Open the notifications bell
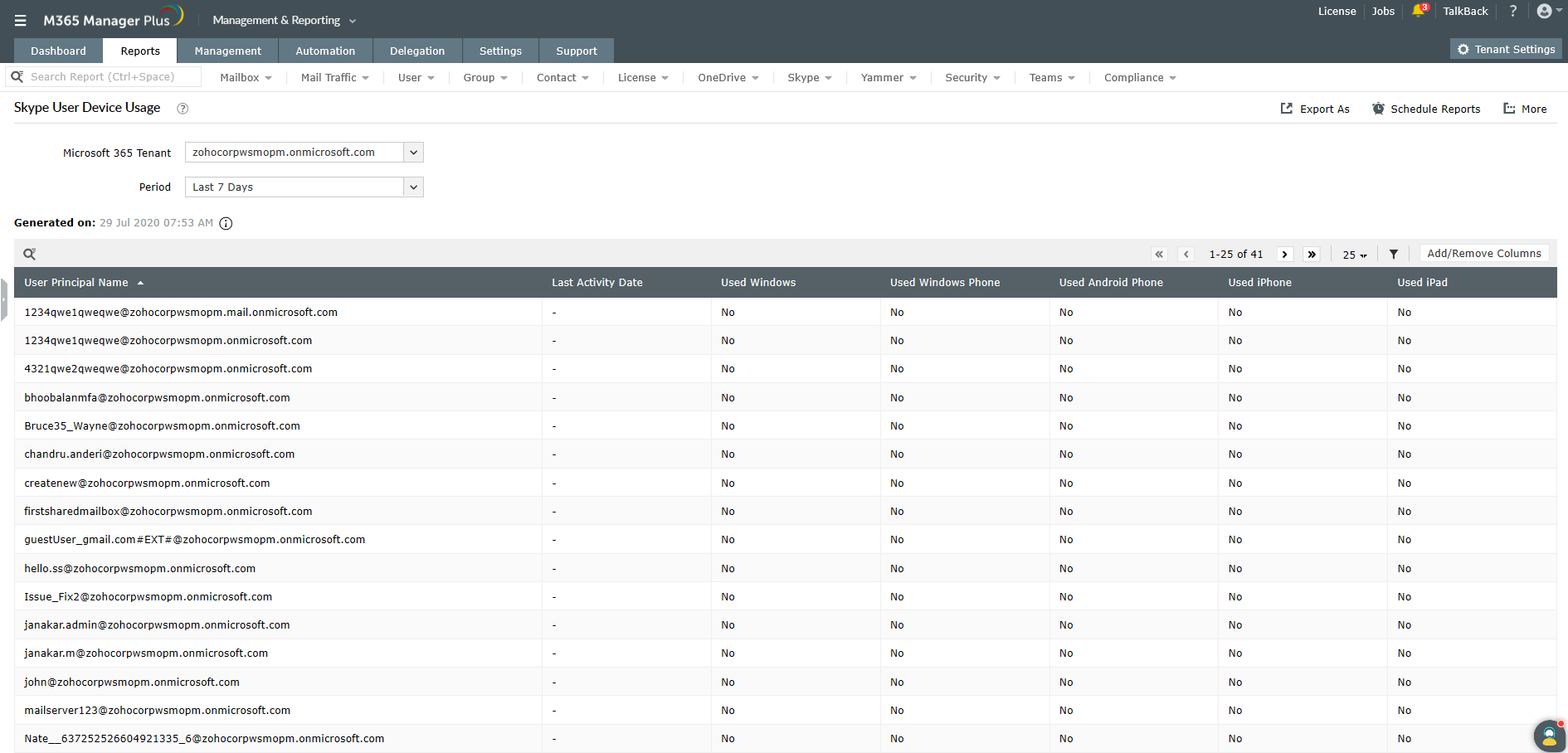Screen dimensions: 1568x753 (1419, 11)
